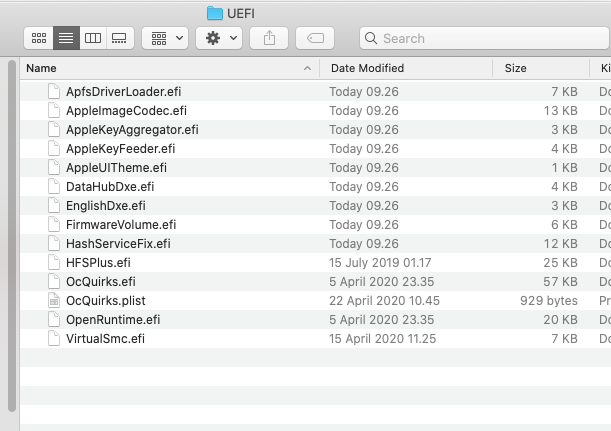The width and height of the screenshot is (611, 431).
Task: Select DataHubDxe.efi file name
Action: pyautogui.click(x=110, y=187)
